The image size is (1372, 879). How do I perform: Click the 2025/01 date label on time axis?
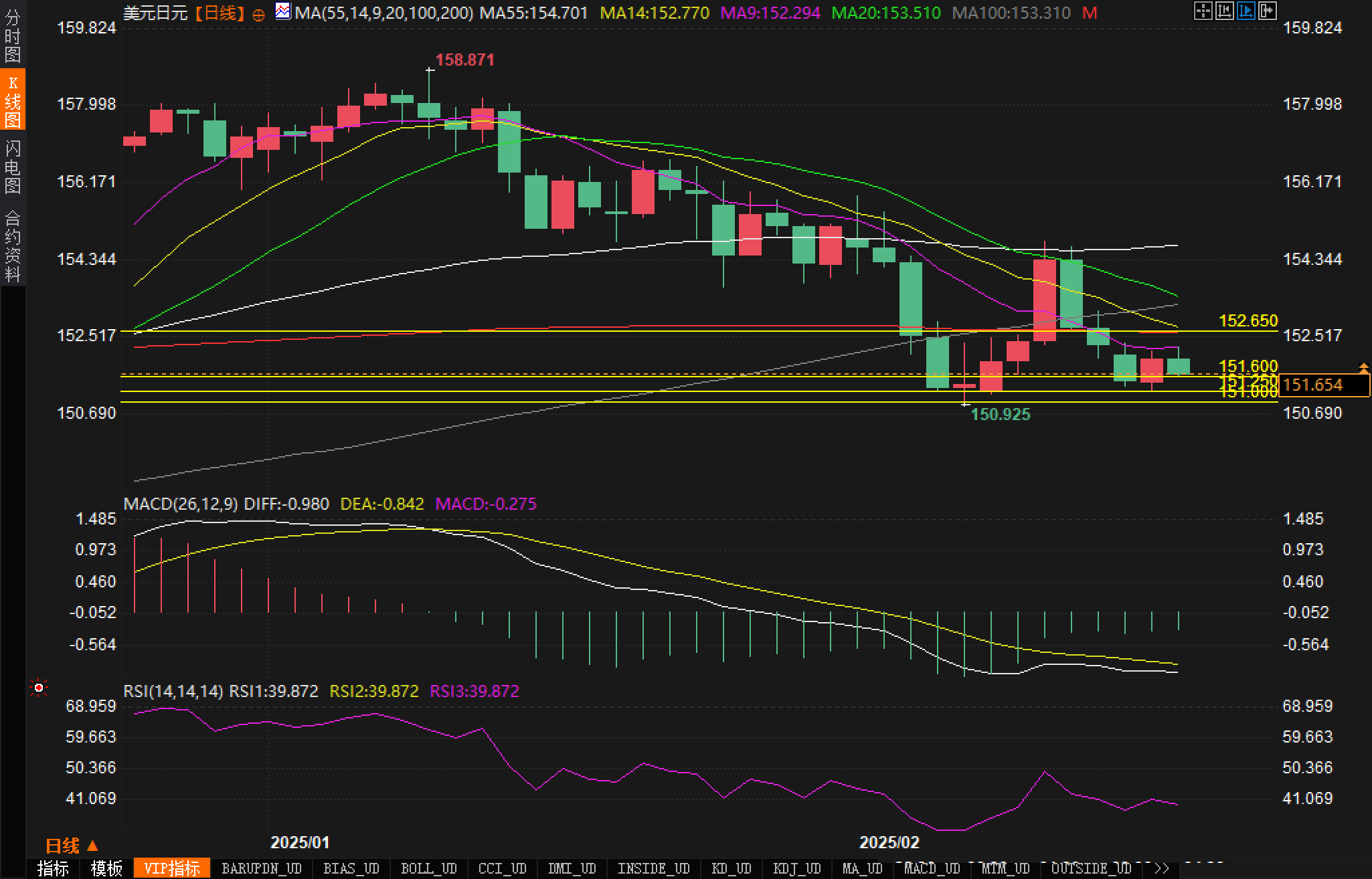pos(300,842)
